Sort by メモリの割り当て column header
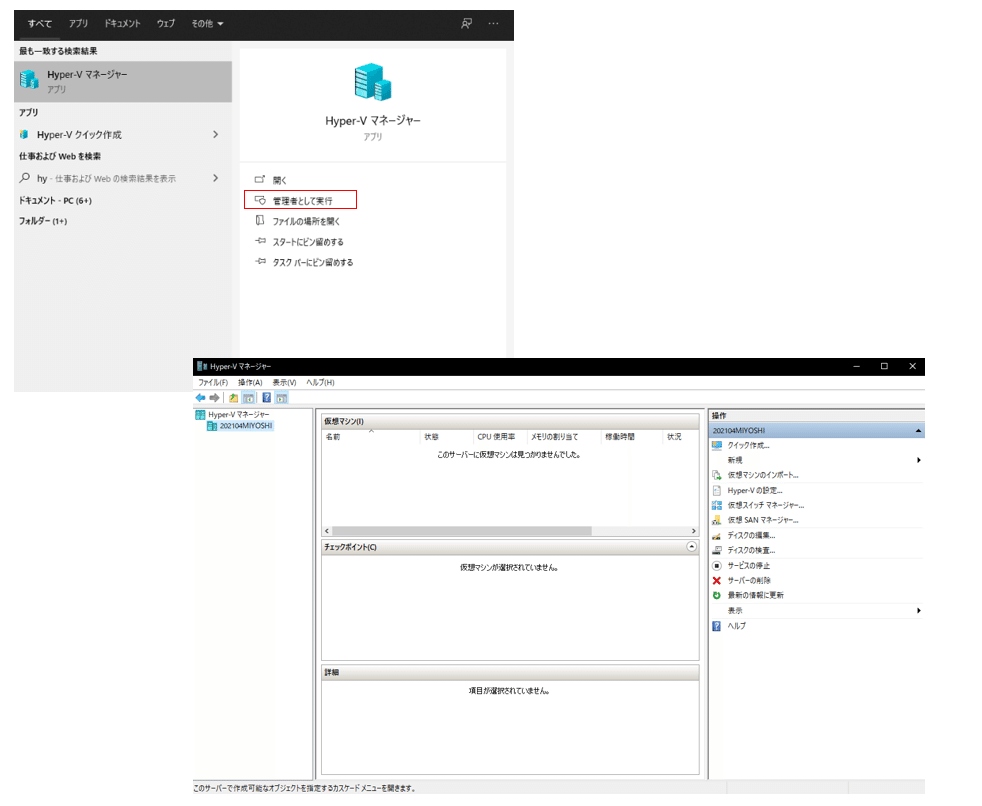Image resolution: width=982 pixels, height=806 pixels. tap(564, 437)
